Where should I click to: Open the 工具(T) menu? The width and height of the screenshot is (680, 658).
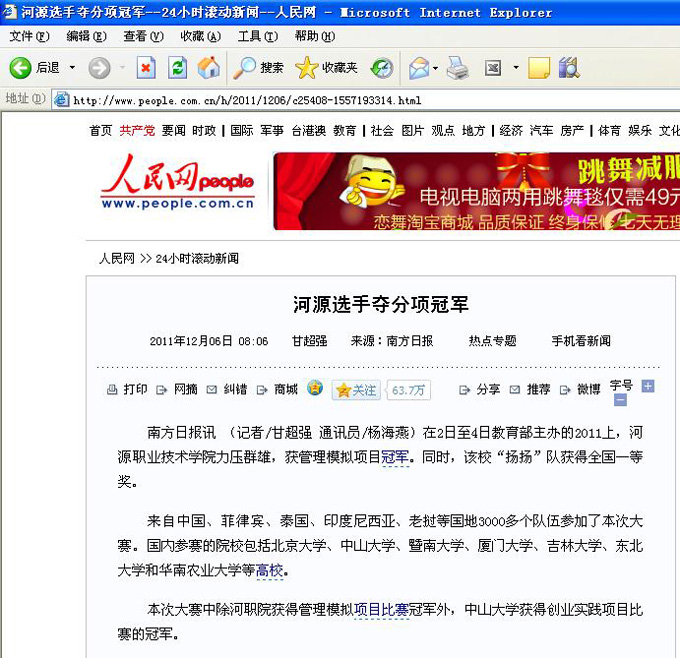257,36
